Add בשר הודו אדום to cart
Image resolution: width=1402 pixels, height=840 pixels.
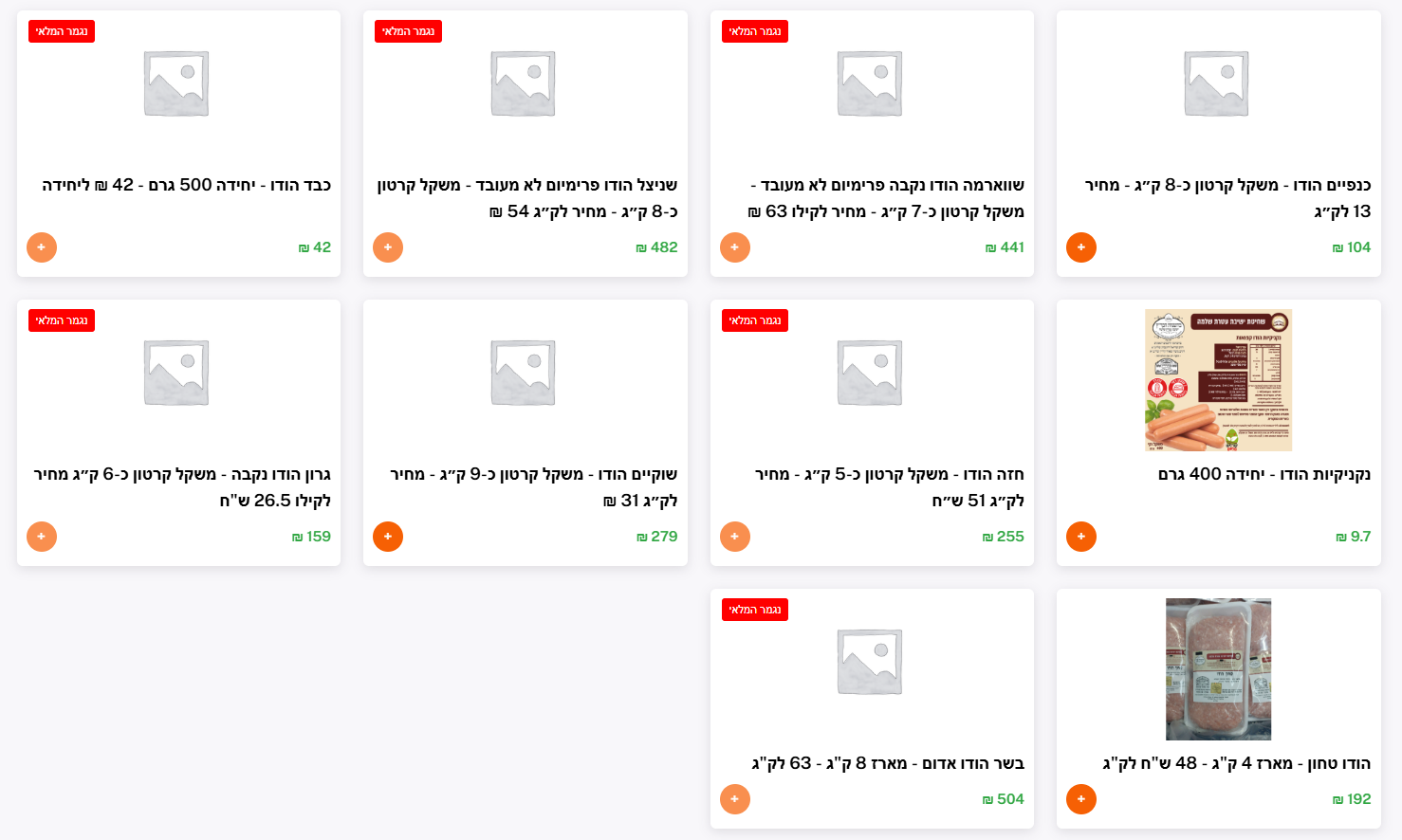(735, 799)
